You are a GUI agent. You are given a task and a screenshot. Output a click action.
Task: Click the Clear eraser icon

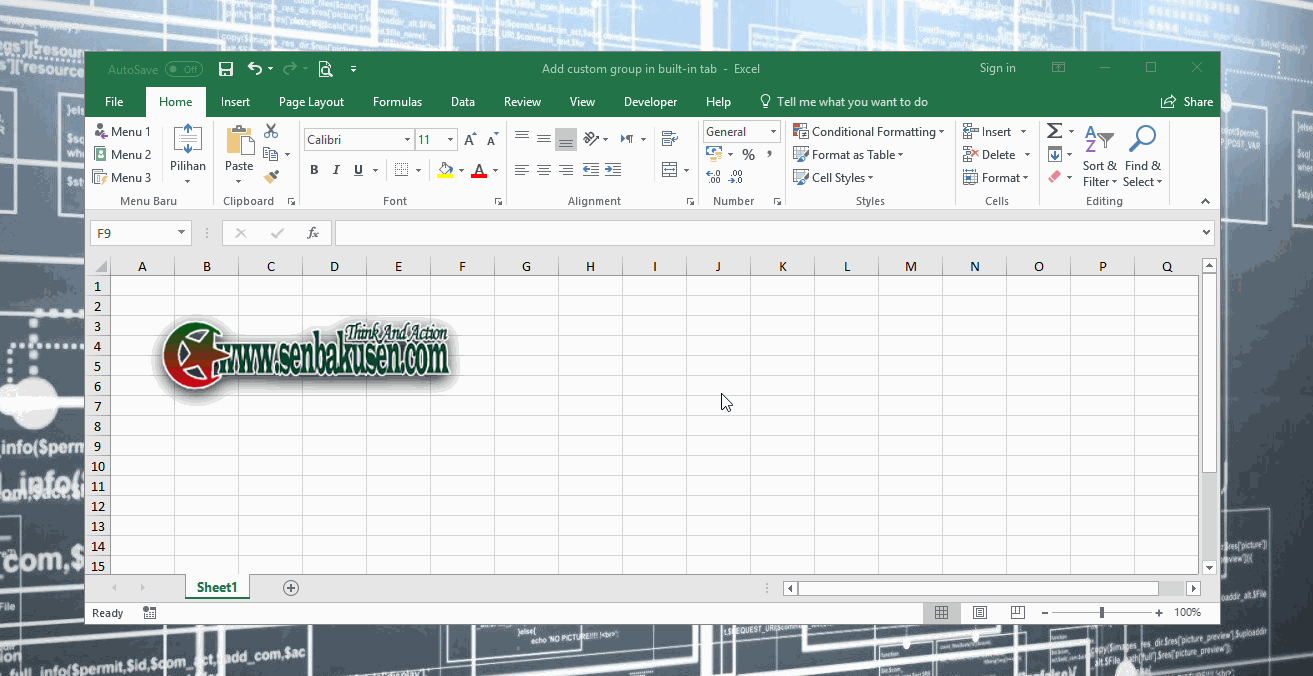pyautogui.click(x=1054, y=177)
